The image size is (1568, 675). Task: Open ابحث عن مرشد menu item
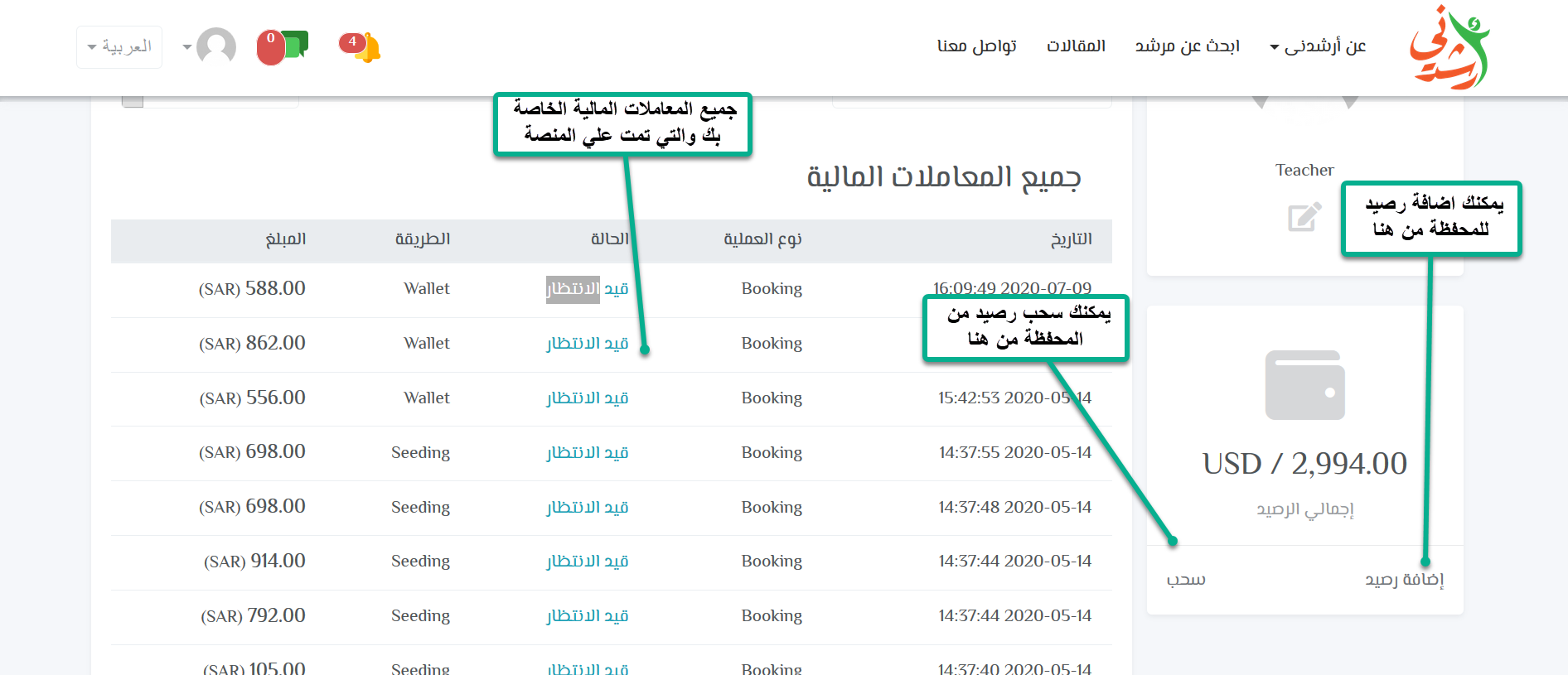click(x=1187, y=46)
